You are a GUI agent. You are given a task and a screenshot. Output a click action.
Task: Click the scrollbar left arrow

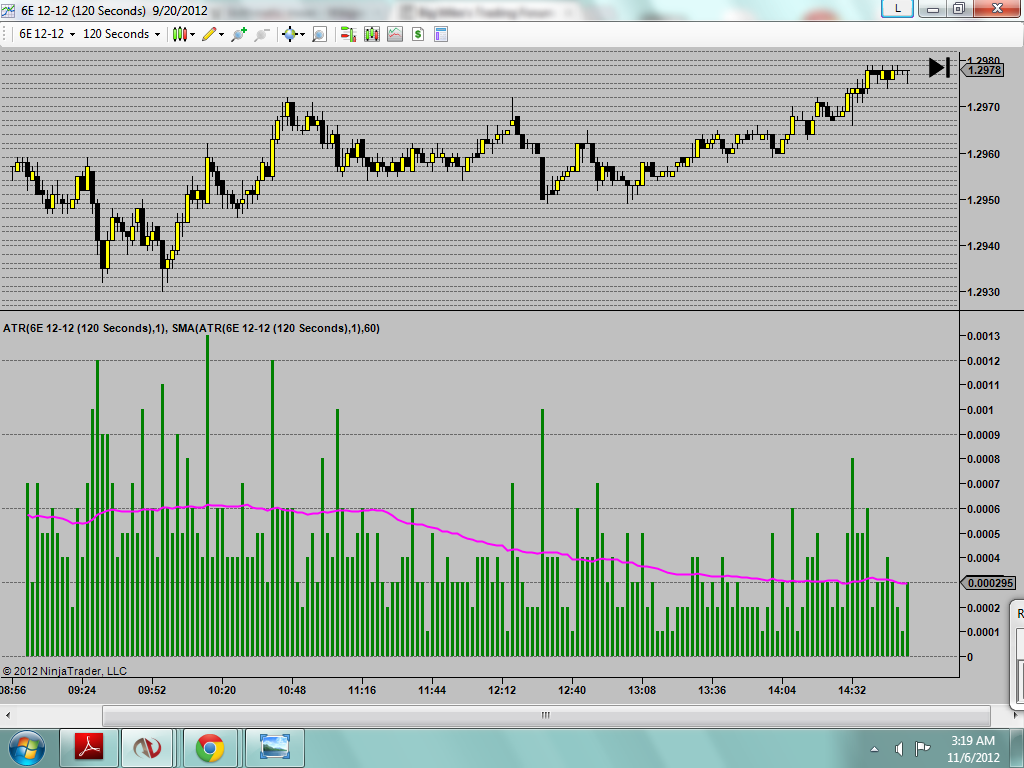pyautogui.click(x=7, y=715)
